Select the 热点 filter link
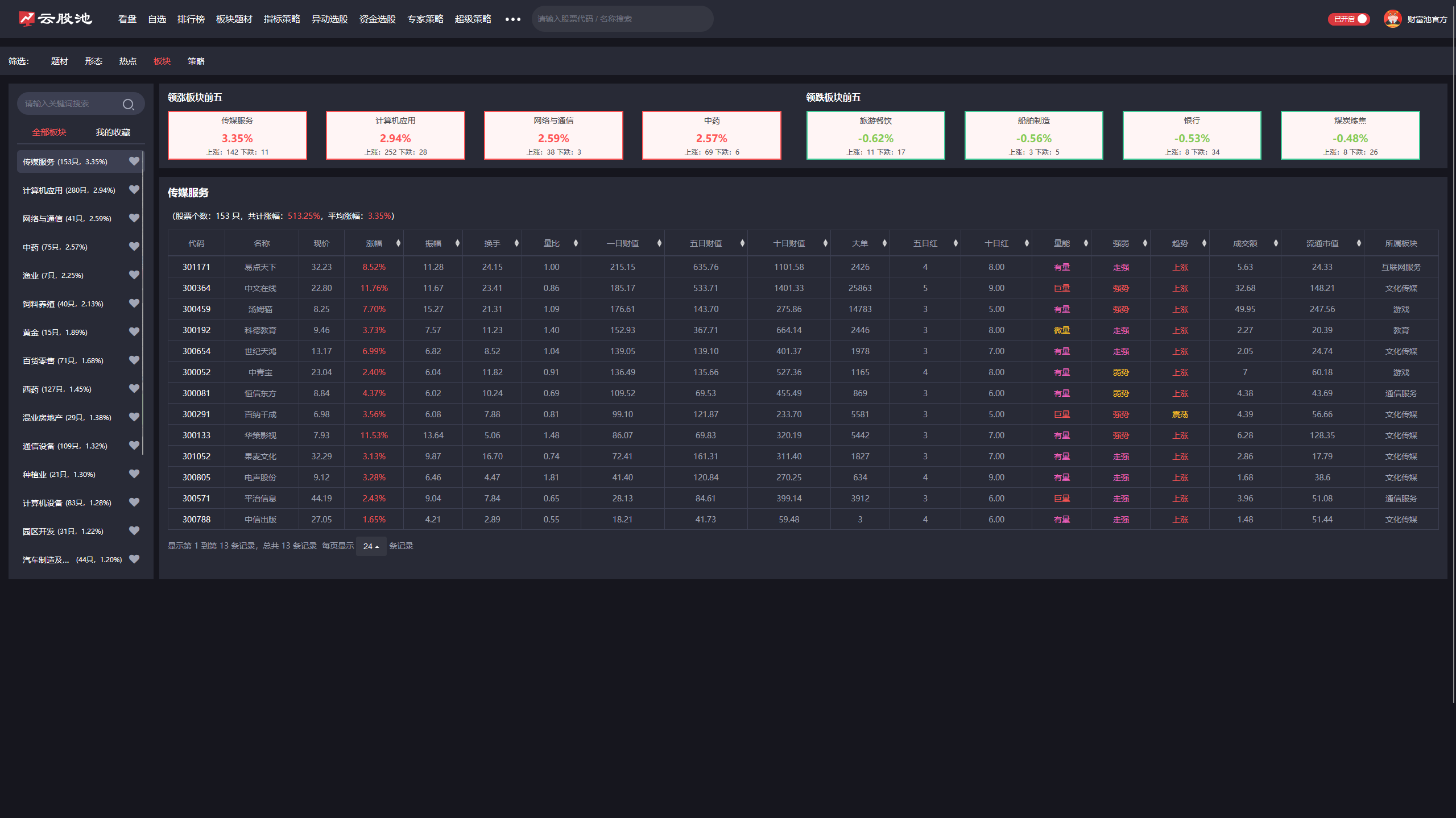The height and width of the screenshot is (818, 1456). pyautogui.click(x=127, y=61)
